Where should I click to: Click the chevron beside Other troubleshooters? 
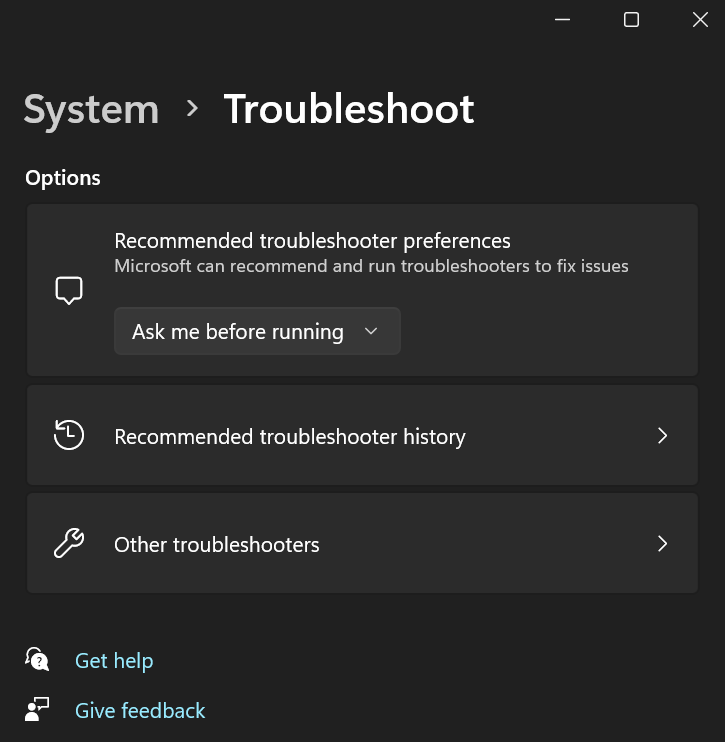point(662,544)
